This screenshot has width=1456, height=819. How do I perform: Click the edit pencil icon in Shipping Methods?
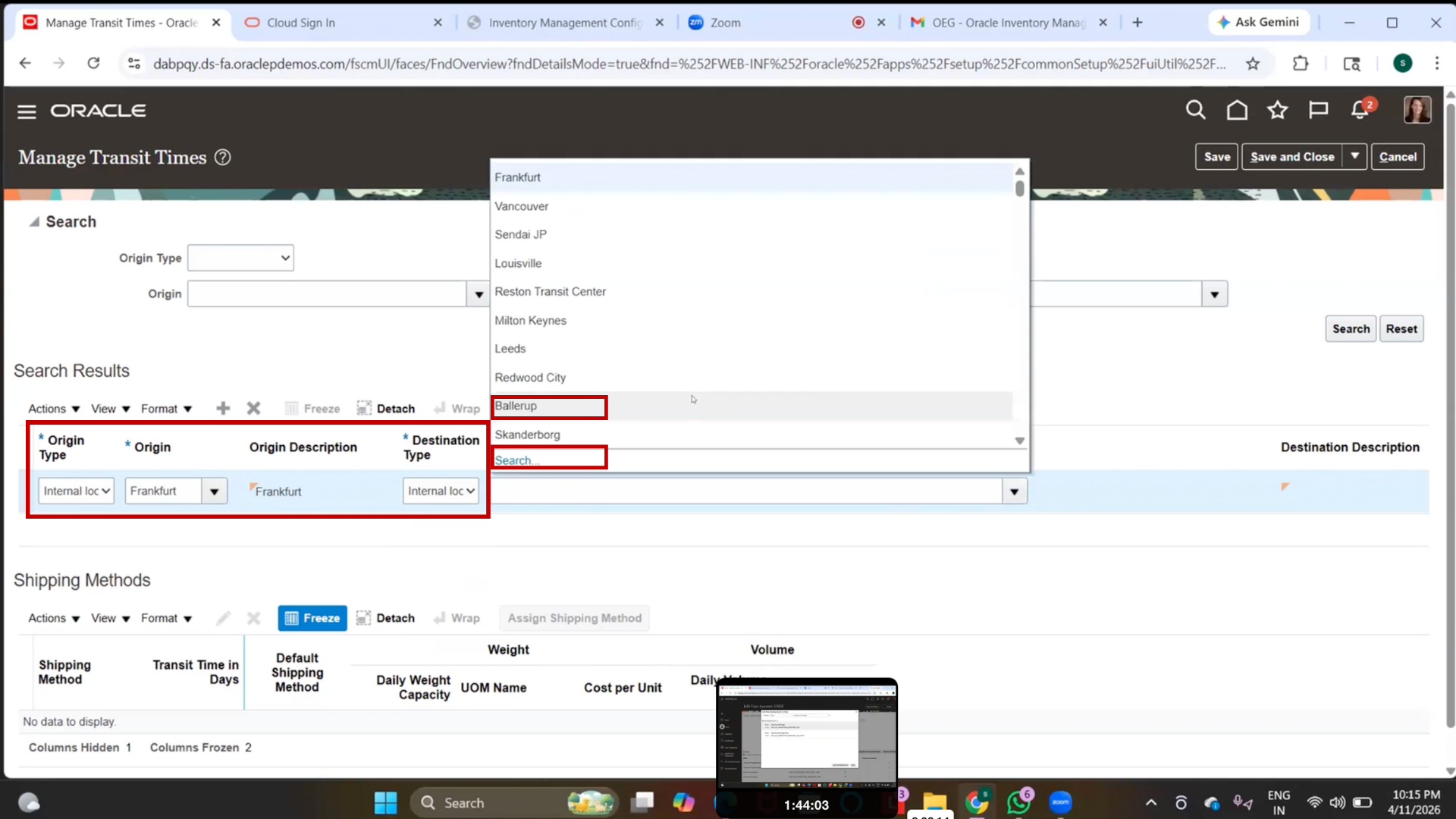223,618
